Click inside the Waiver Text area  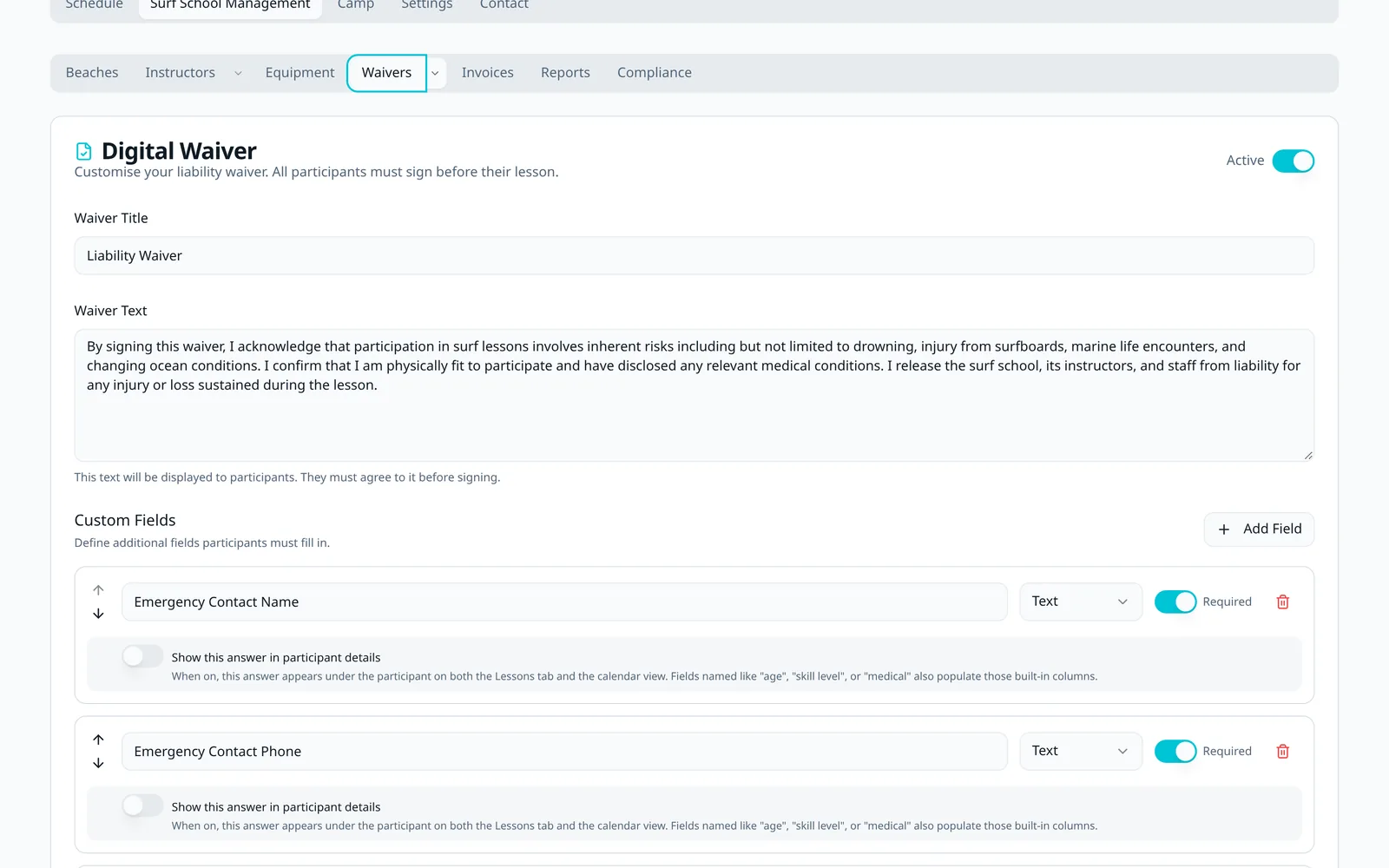click(694, 395)
